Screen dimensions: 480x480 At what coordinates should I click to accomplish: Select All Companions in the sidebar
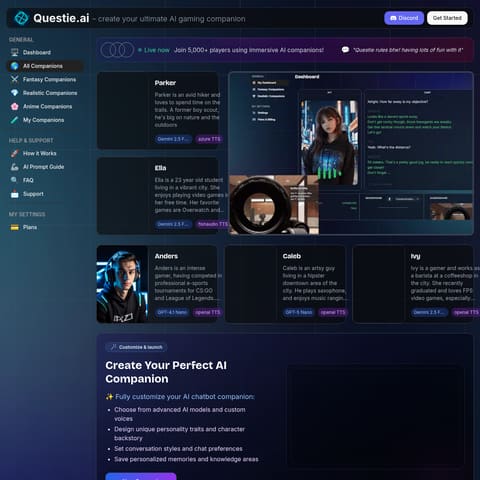45,66
